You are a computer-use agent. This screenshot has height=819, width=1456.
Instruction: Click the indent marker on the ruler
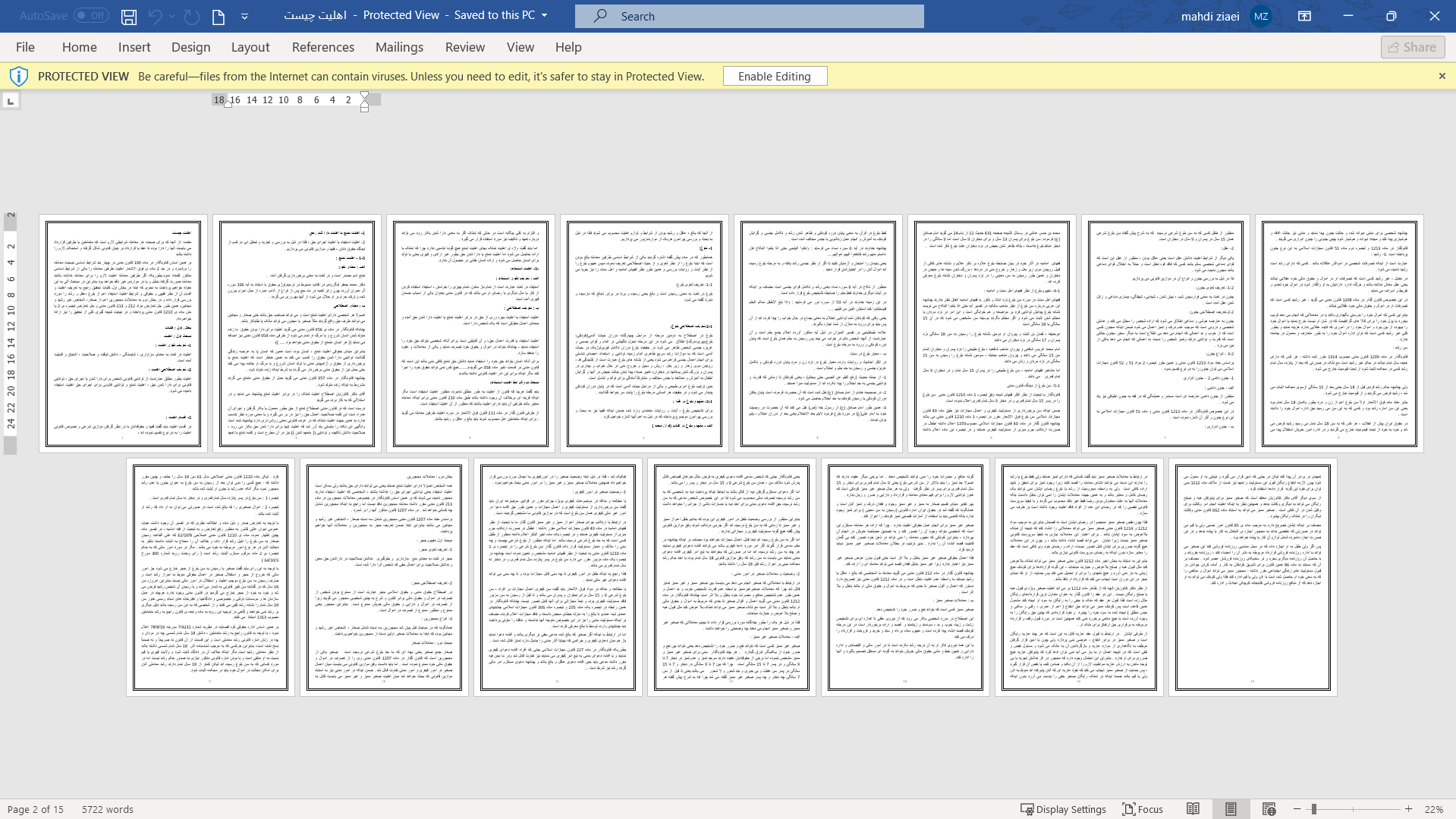click(x=364, y=101)
